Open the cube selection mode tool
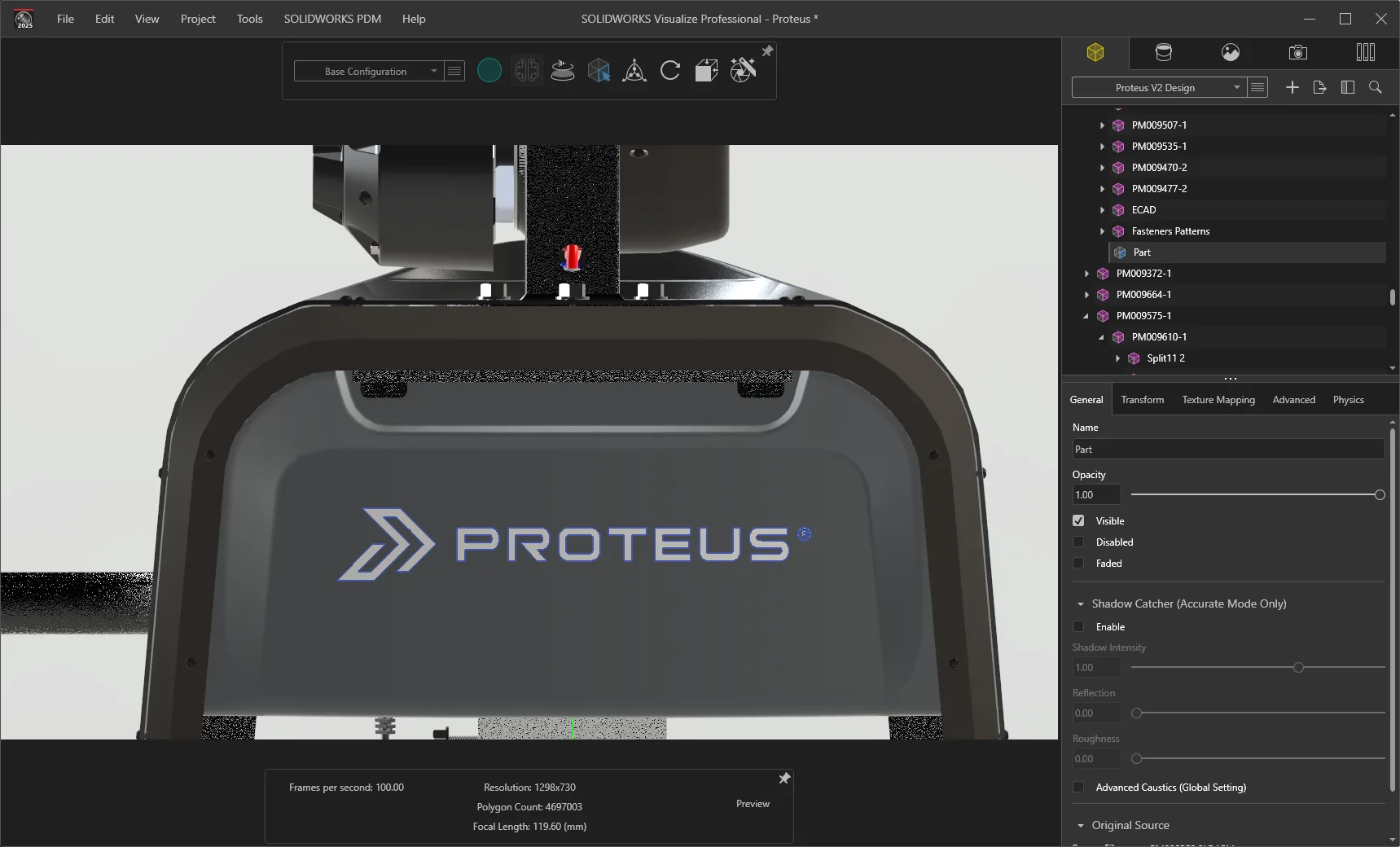The height and width of the screenshot is (847, 1400). pos(599,71)
